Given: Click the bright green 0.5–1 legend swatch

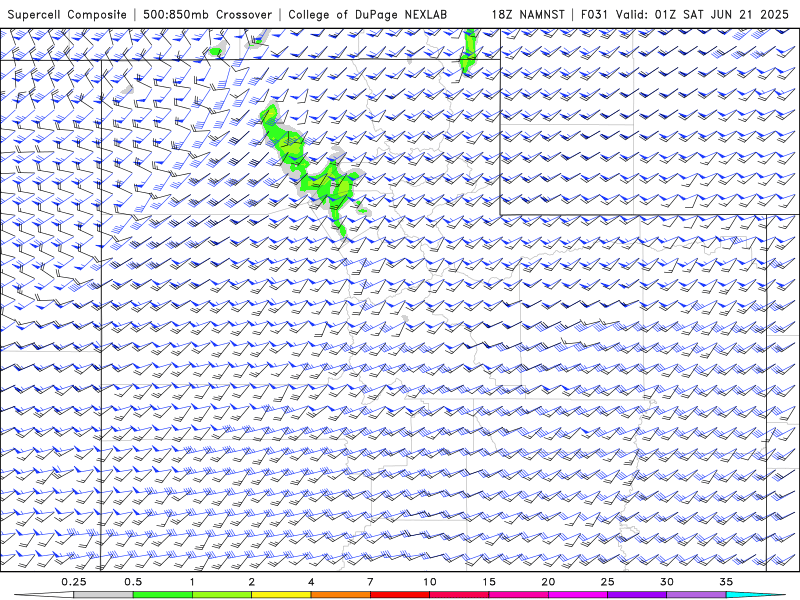Looking at the screenshot, I should (162, 595).
